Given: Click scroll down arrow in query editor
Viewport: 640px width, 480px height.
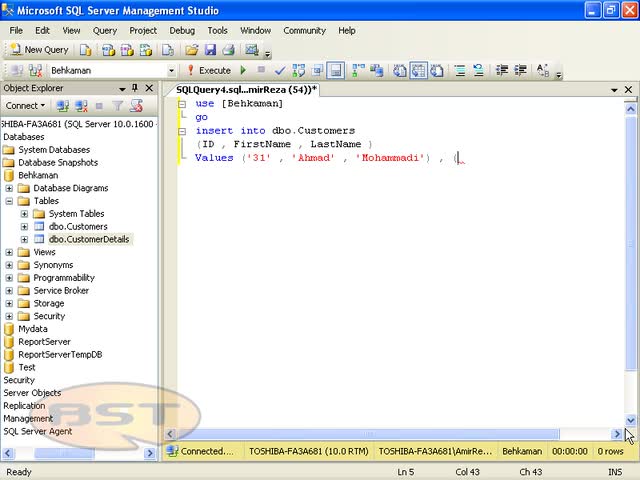Looking at the screenshot, I should point(631,420).
